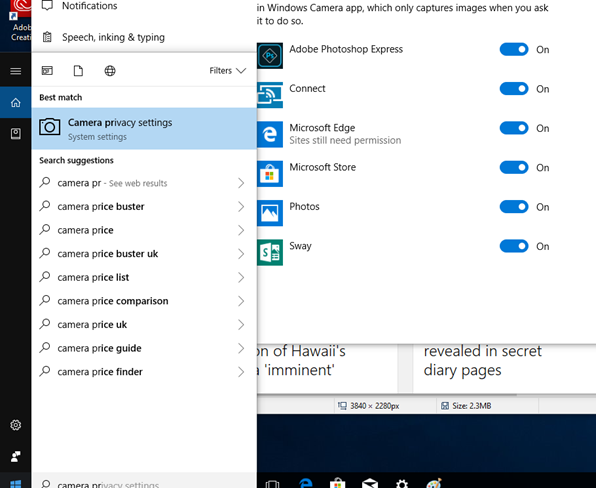Open the paint palette app on taskbar
Viewport: 596px width, 488px height.
pos(434,483)
